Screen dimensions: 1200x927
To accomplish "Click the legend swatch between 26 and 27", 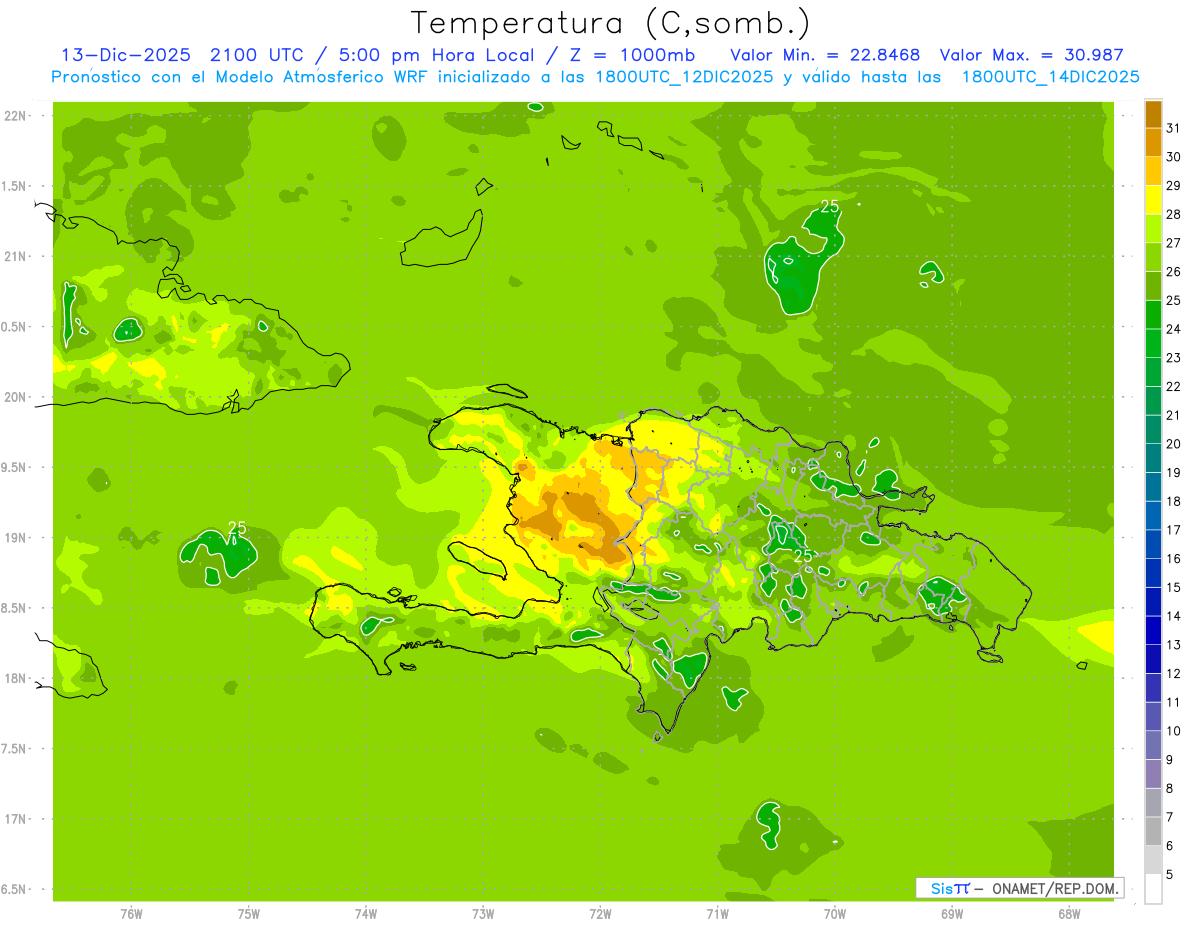I will [x=1153, y=257].
